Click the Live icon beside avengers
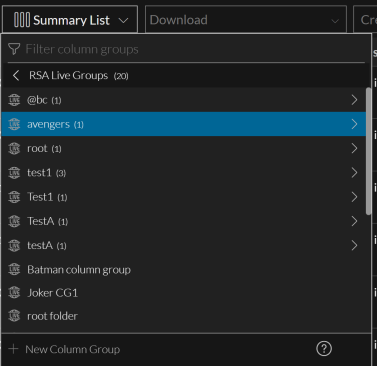 pos(14,124)
